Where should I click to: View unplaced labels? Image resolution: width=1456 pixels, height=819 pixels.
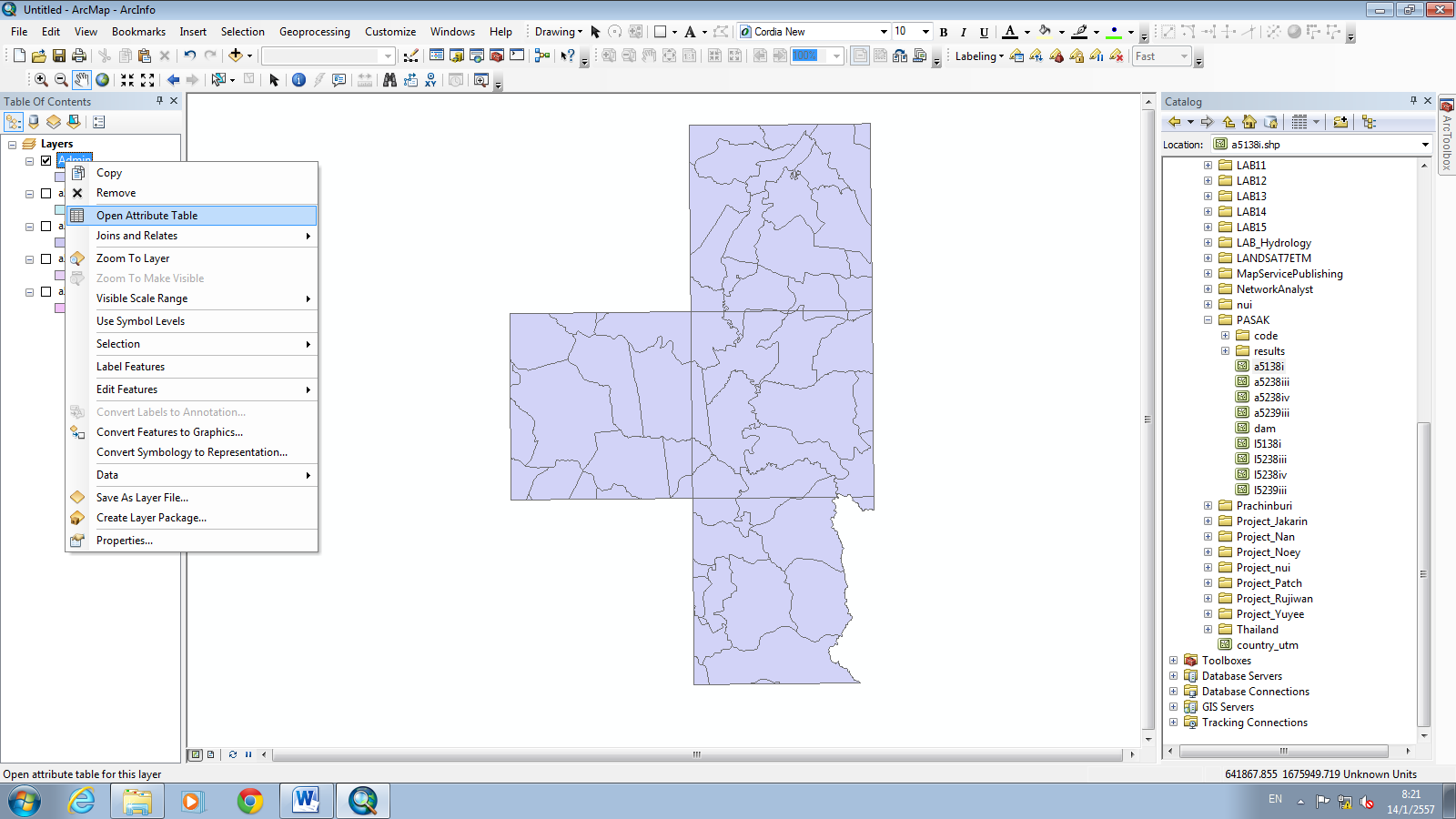coord(1117,56)
